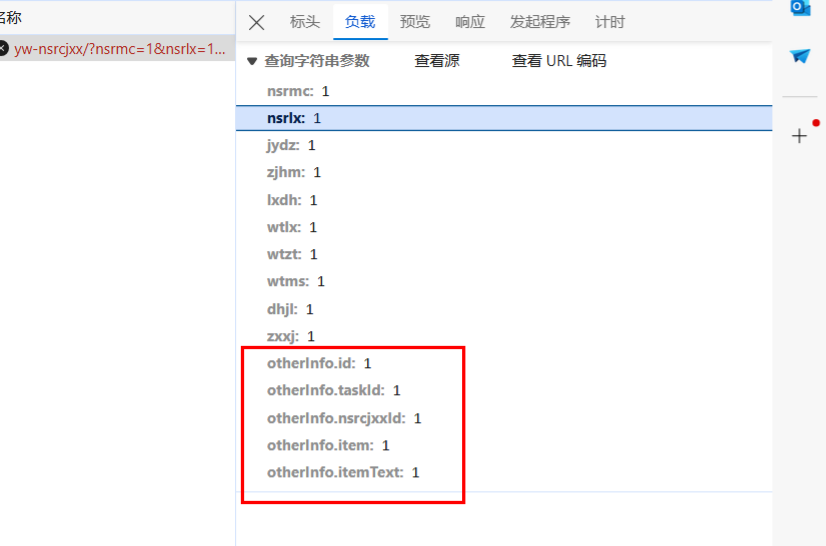826x546 pixels.
Task: Select the jydz parameter row
Action: [x=504, y=145]
